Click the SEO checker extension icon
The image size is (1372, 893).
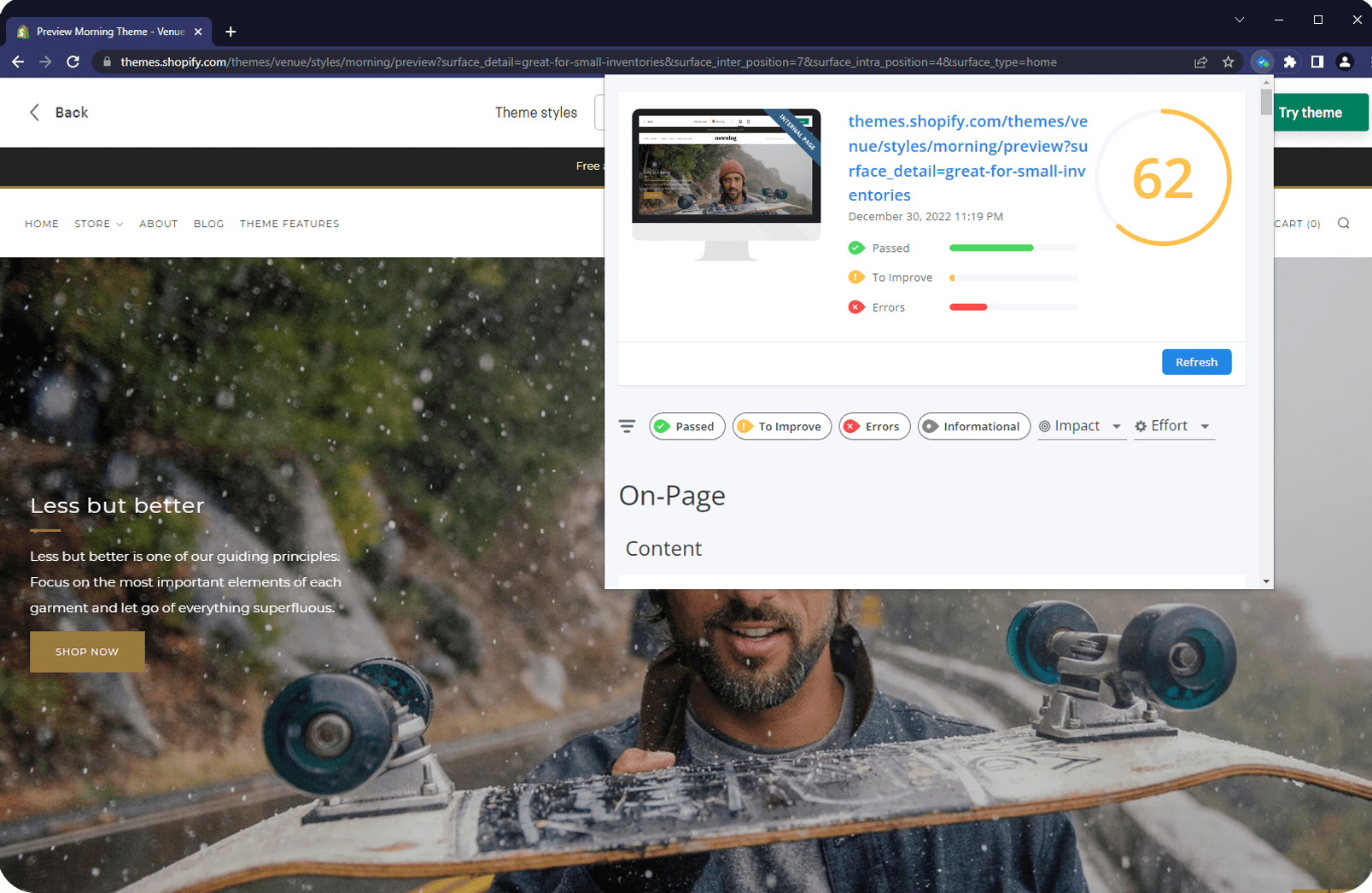pyautogui.click(x=1262, y=61)
